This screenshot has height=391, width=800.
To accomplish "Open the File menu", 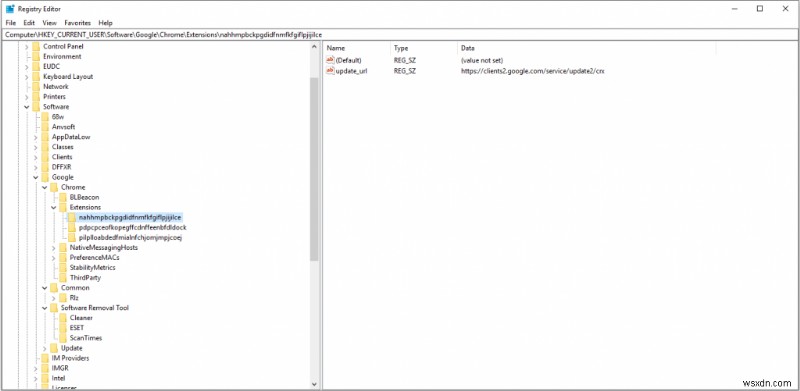I will pos(11,23).
